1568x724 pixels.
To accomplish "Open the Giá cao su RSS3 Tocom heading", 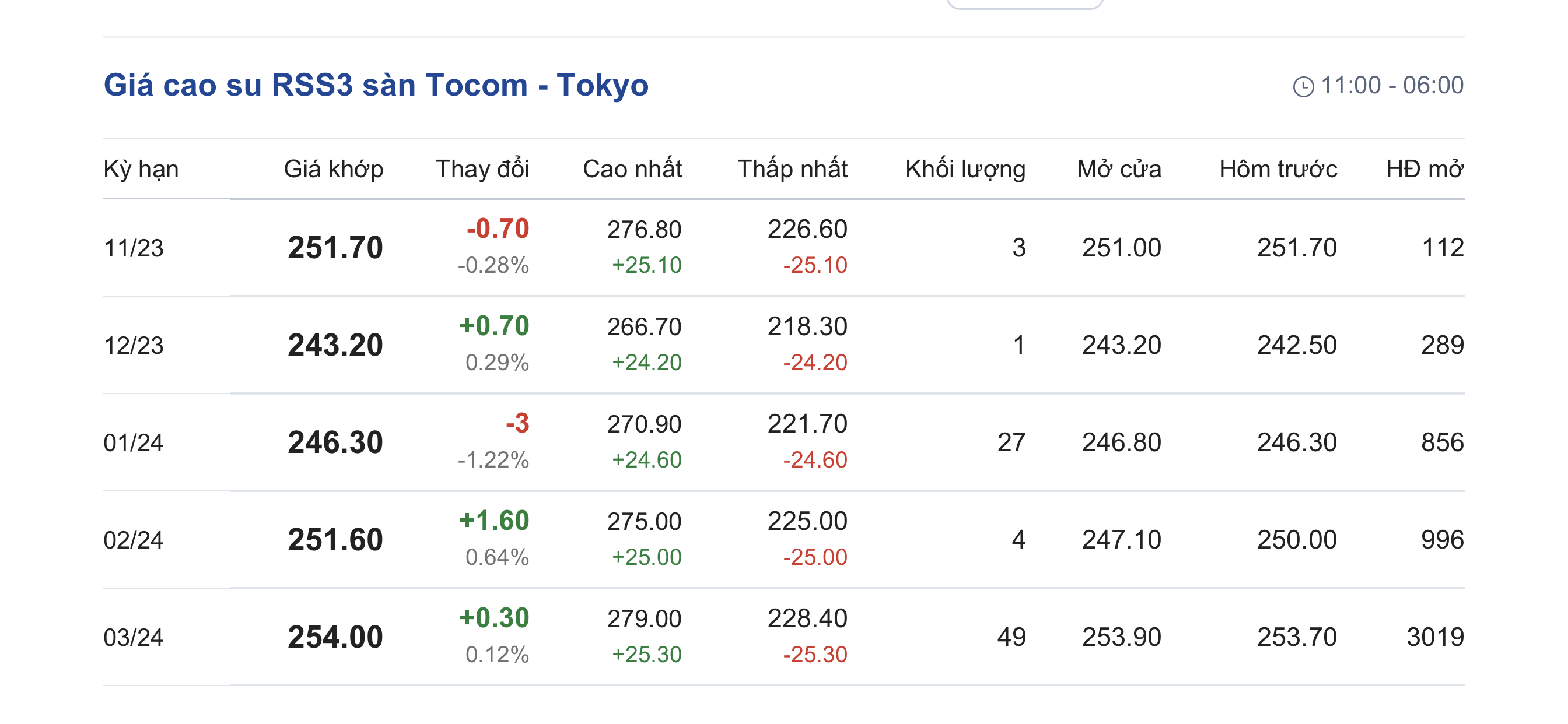I will (x=376, y=85).
